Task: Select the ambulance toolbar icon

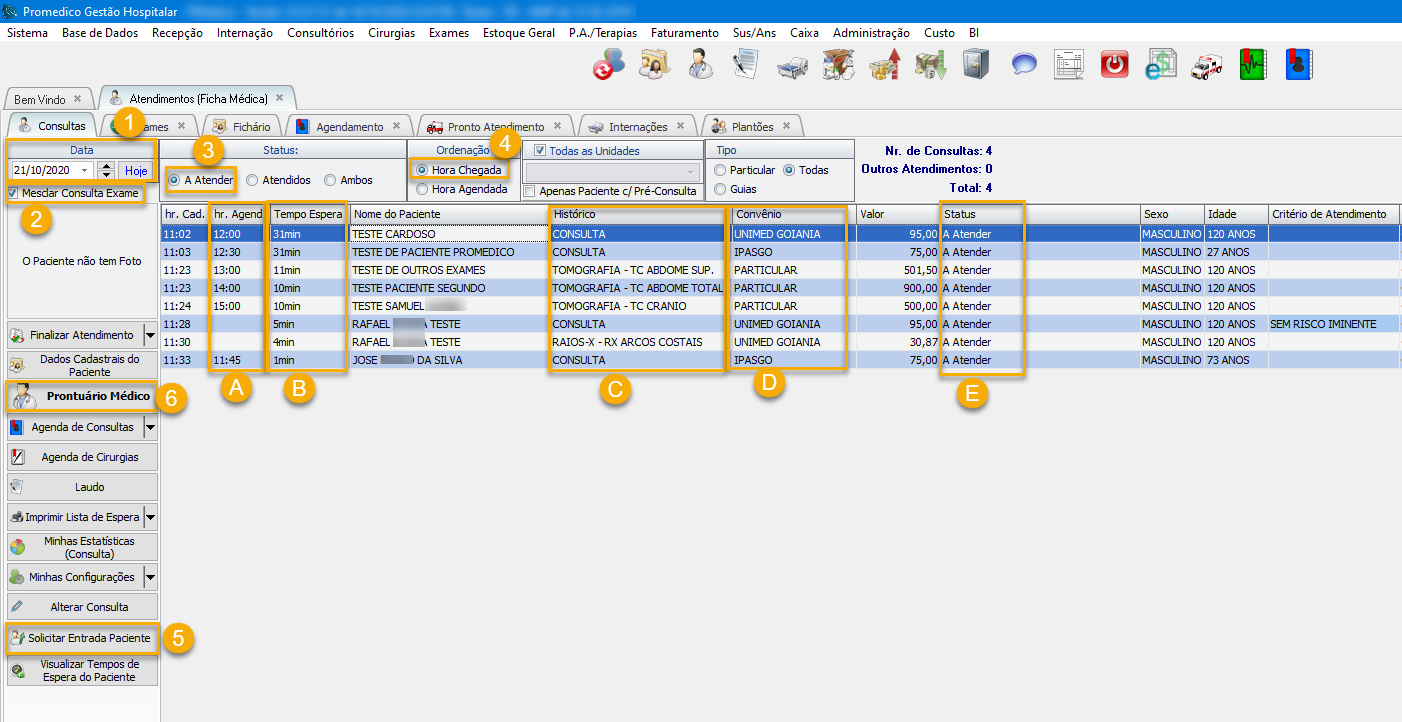Action: coord(1206,65)
